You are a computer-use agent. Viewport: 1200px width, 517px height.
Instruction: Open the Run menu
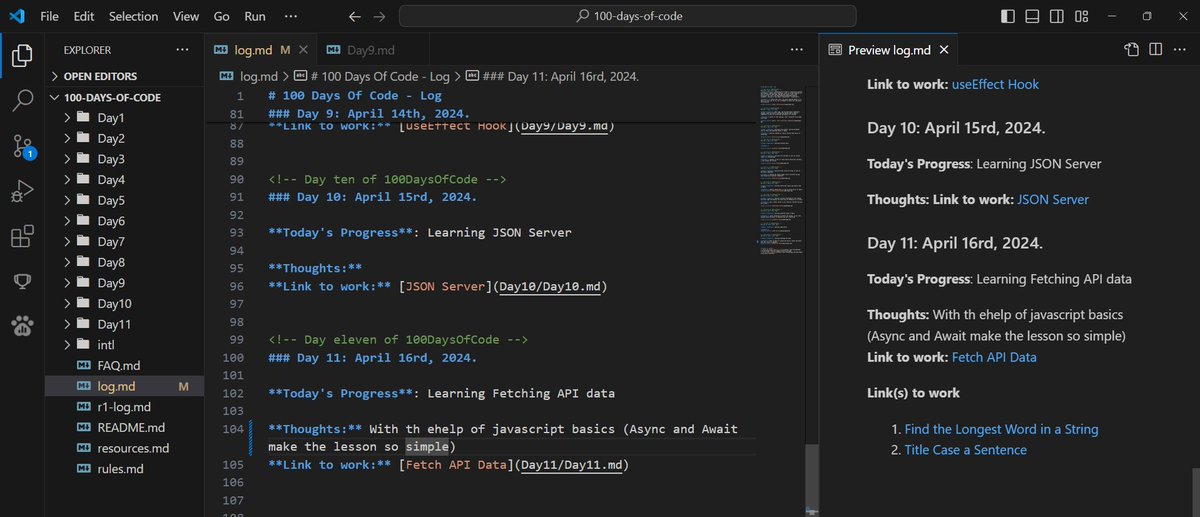pyautogui.click(x=255, y=16)
